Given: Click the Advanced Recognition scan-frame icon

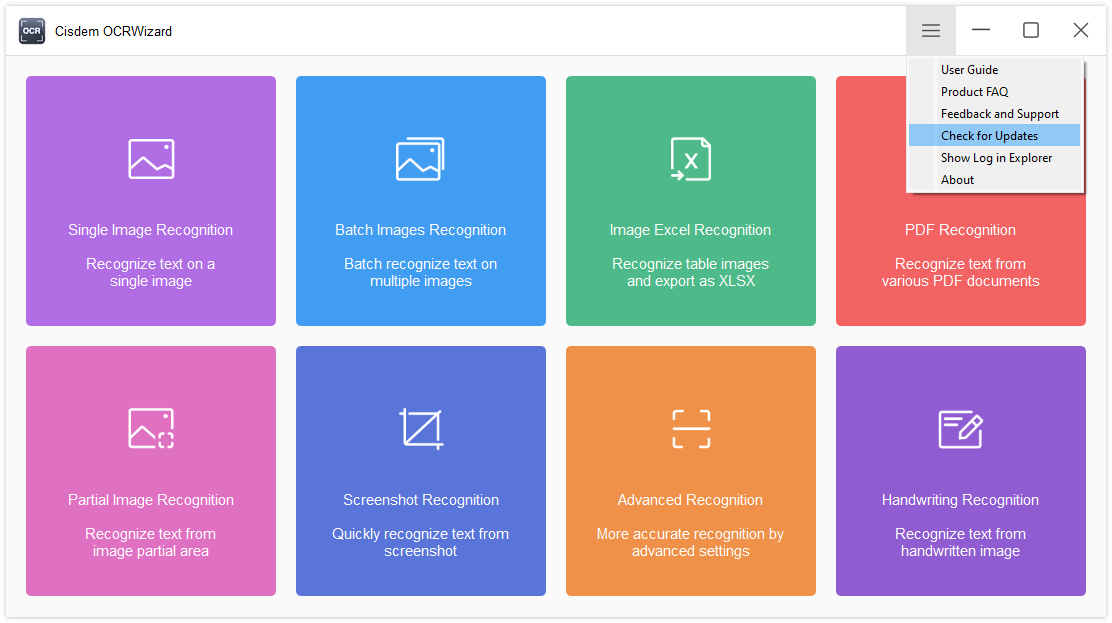Looking at the screenshot, I should click(690, 429).
